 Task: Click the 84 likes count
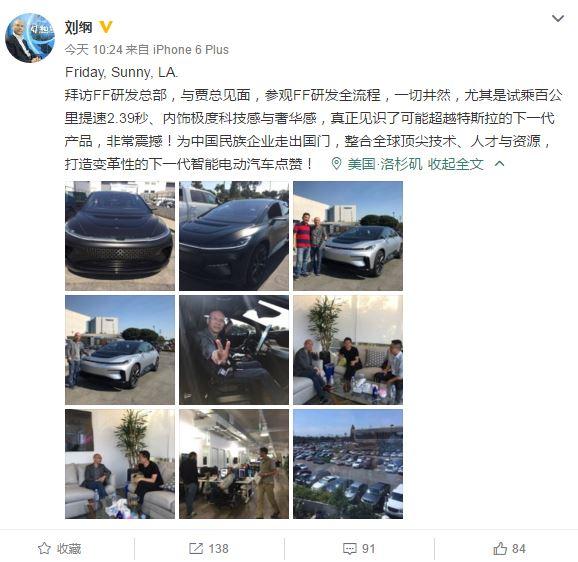click(519, 548)
